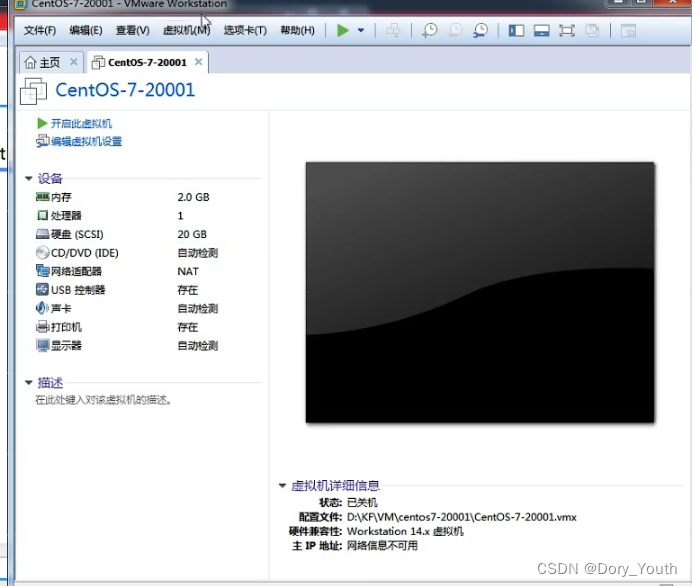The image size is (692, 586).
Task: Open the 编辑(E) menu
Action: (86, 30)
